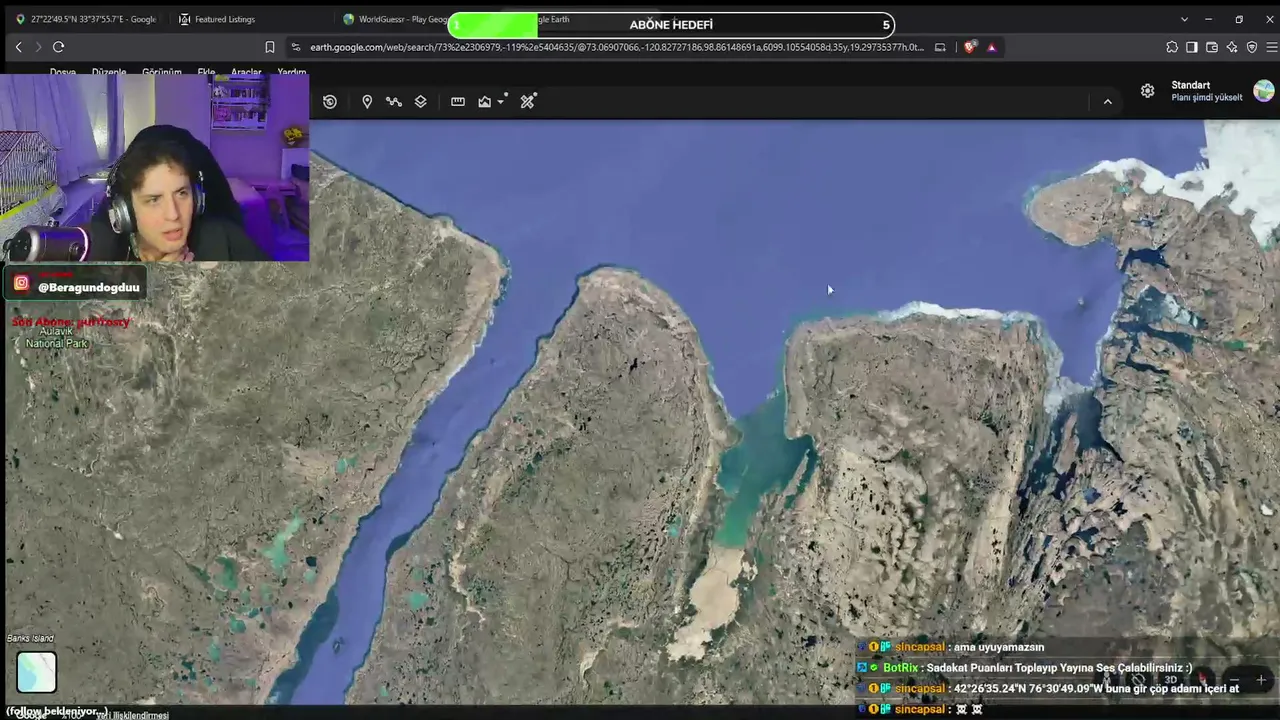Open the Görünüm menu
The height and width of the screenshot is (720, 1280).
[x=162, y=73]
